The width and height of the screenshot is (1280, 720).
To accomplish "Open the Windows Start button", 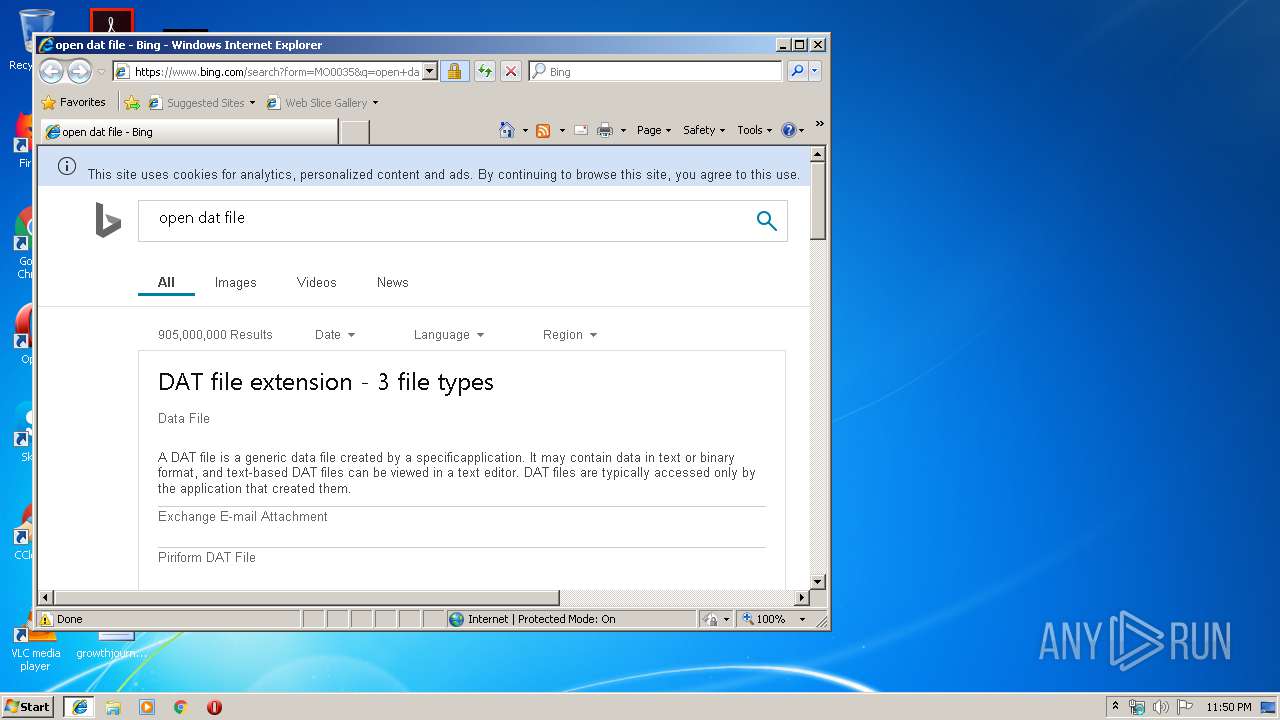I will coord(27,707).
